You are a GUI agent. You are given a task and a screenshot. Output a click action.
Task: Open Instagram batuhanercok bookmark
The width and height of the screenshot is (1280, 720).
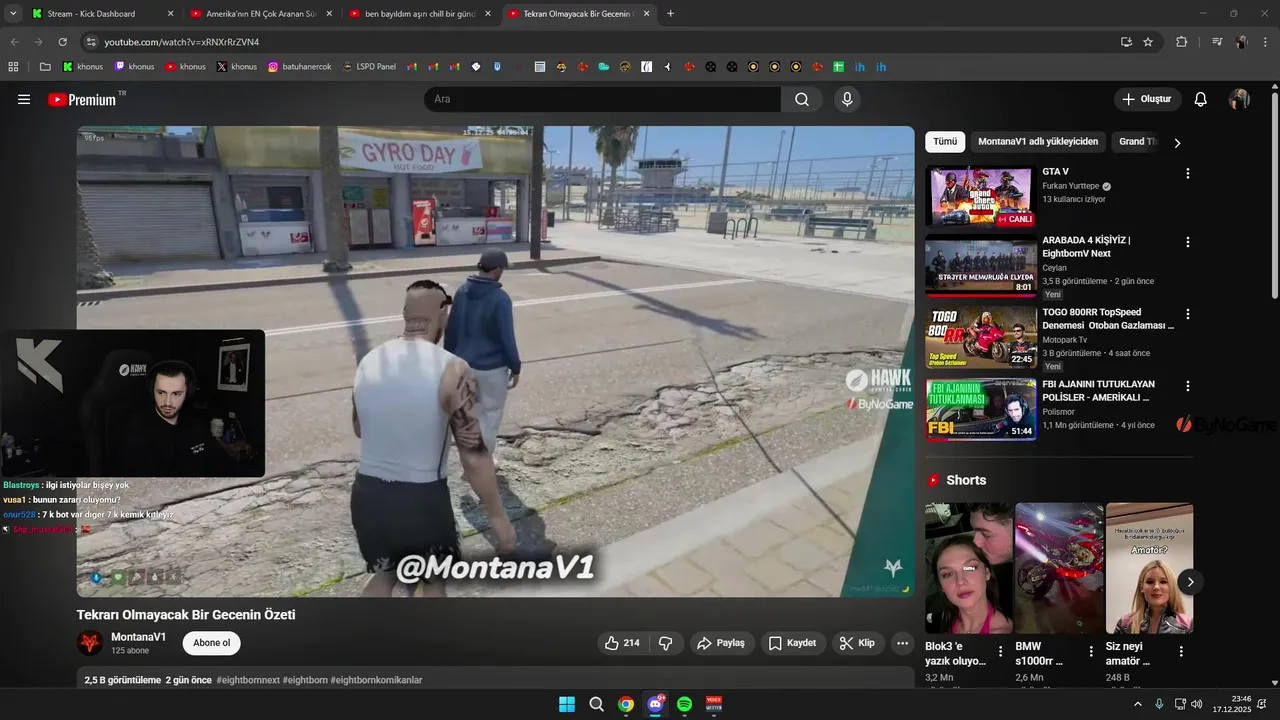[300, 67]
